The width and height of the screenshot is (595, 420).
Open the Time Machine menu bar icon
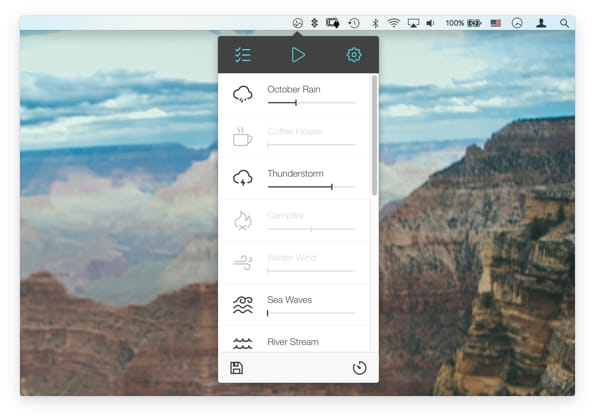point(354,23)
